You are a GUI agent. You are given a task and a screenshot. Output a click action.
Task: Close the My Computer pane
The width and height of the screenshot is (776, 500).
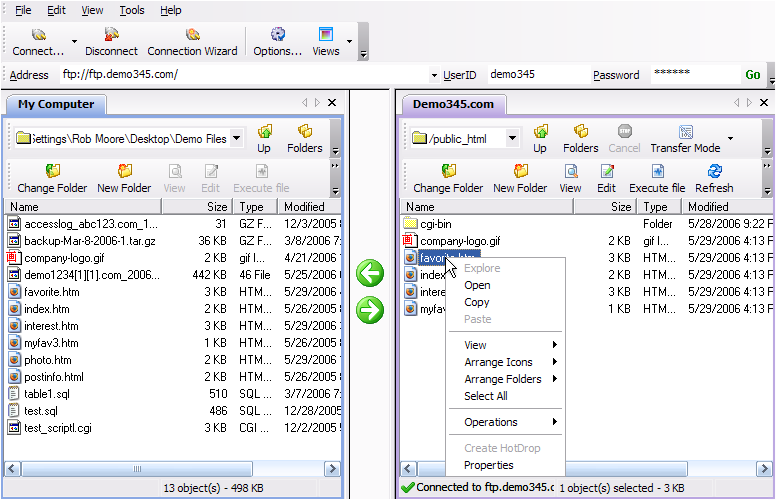[x=332, y=102]
